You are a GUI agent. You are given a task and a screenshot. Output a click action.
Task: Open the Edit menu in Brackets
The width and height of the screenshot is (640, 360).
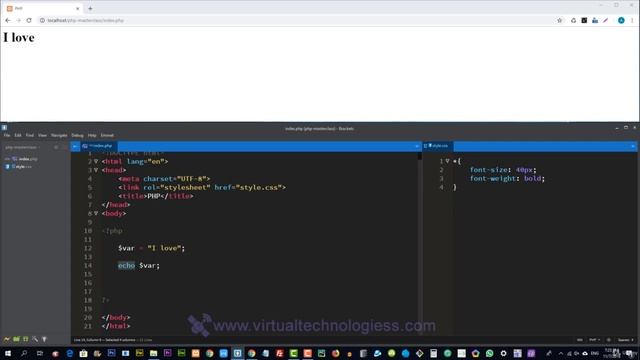18,136
